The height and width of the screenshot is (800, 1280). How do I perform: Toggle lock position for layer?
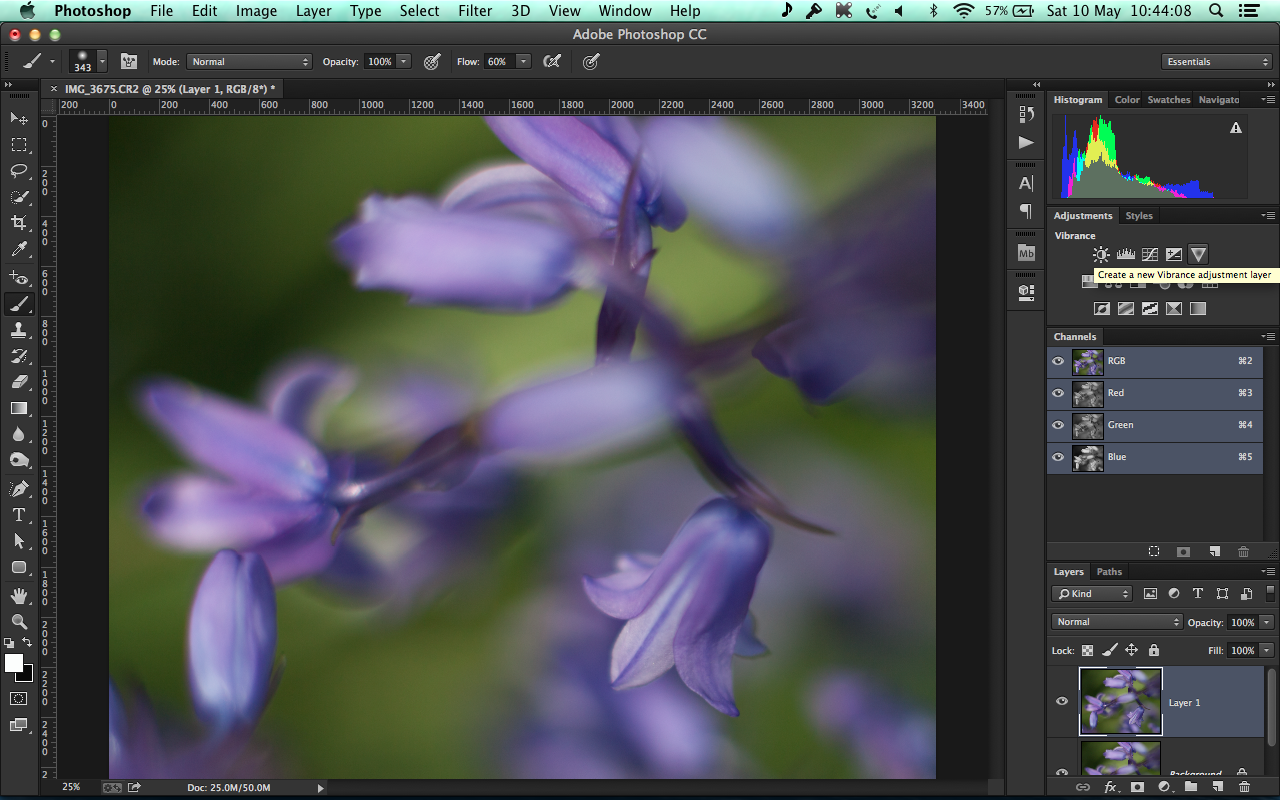pos(1131,650)
